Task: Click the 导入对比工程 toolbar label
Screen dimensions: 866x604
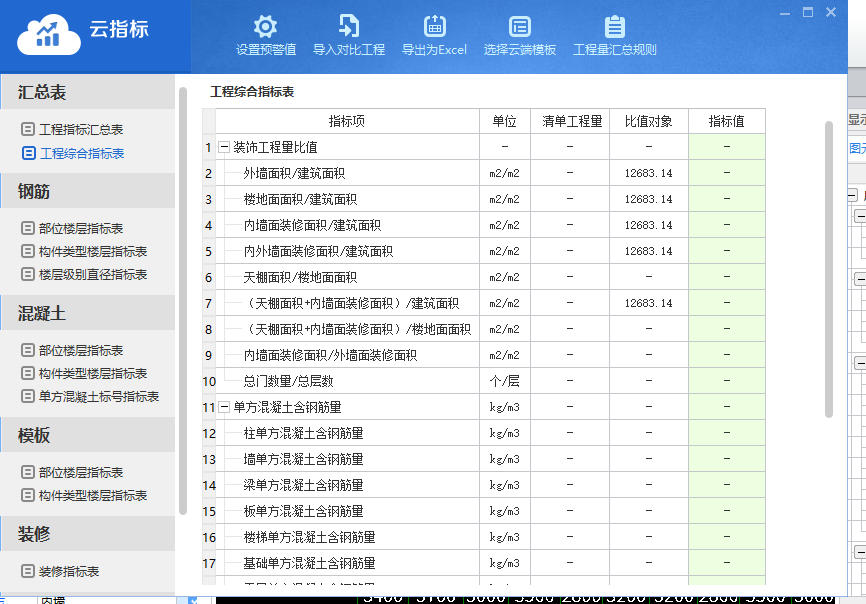Action: click(x=349, y=50)
